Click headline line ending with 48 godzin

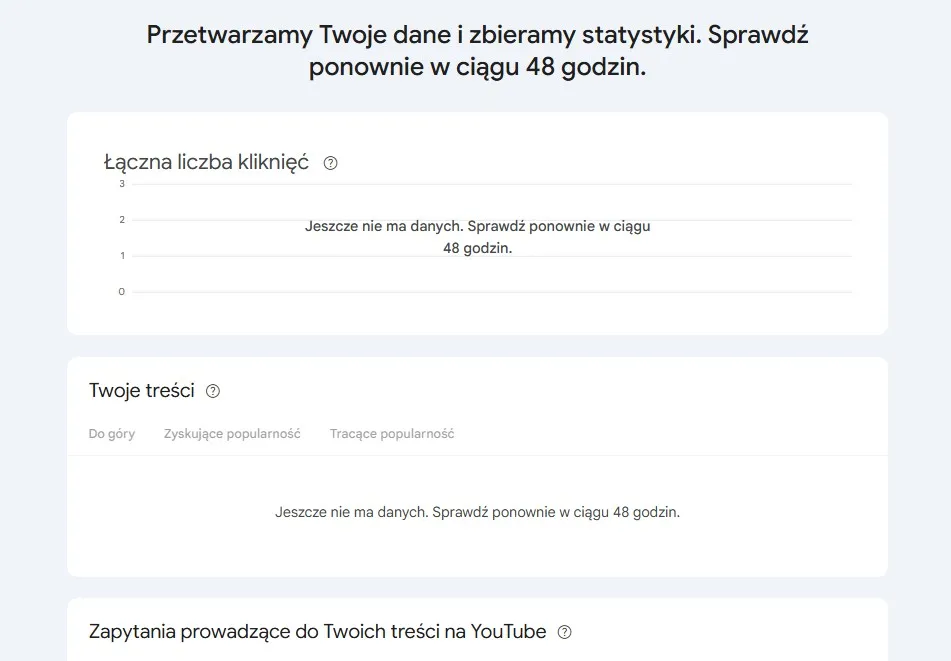point(477,67)
